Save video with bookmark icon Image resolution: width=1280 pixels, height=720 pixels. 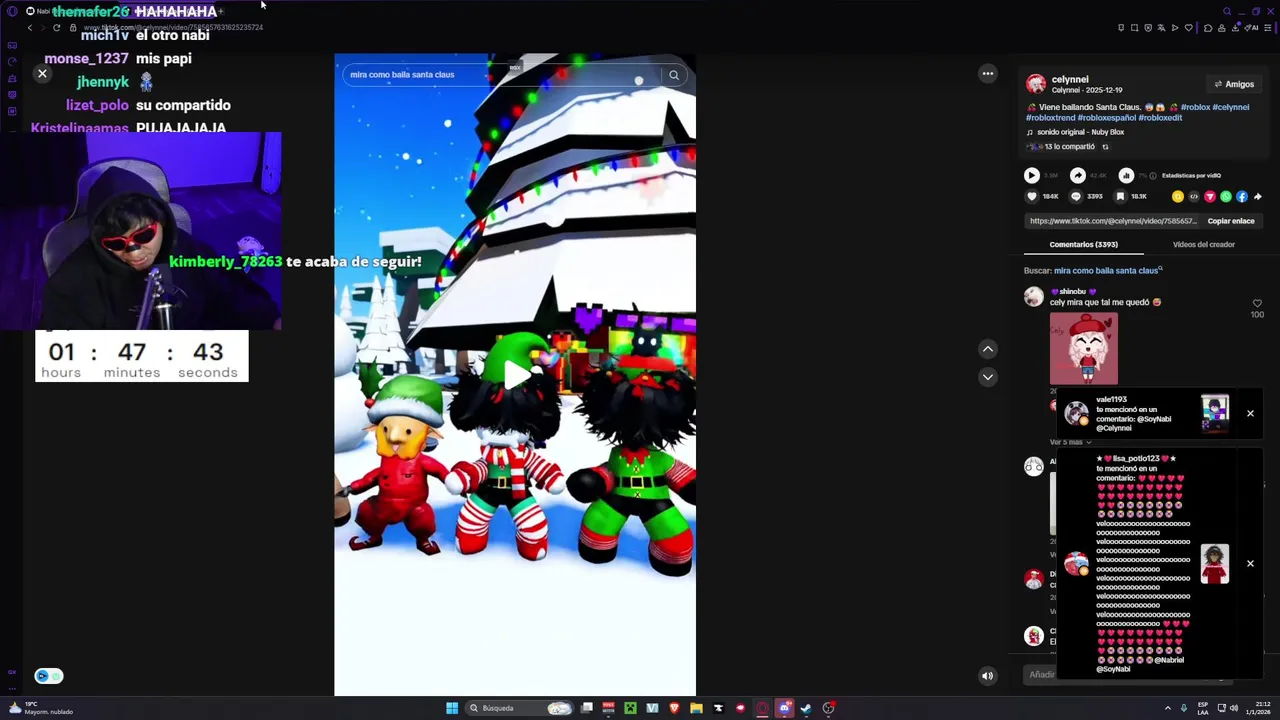1120,197
